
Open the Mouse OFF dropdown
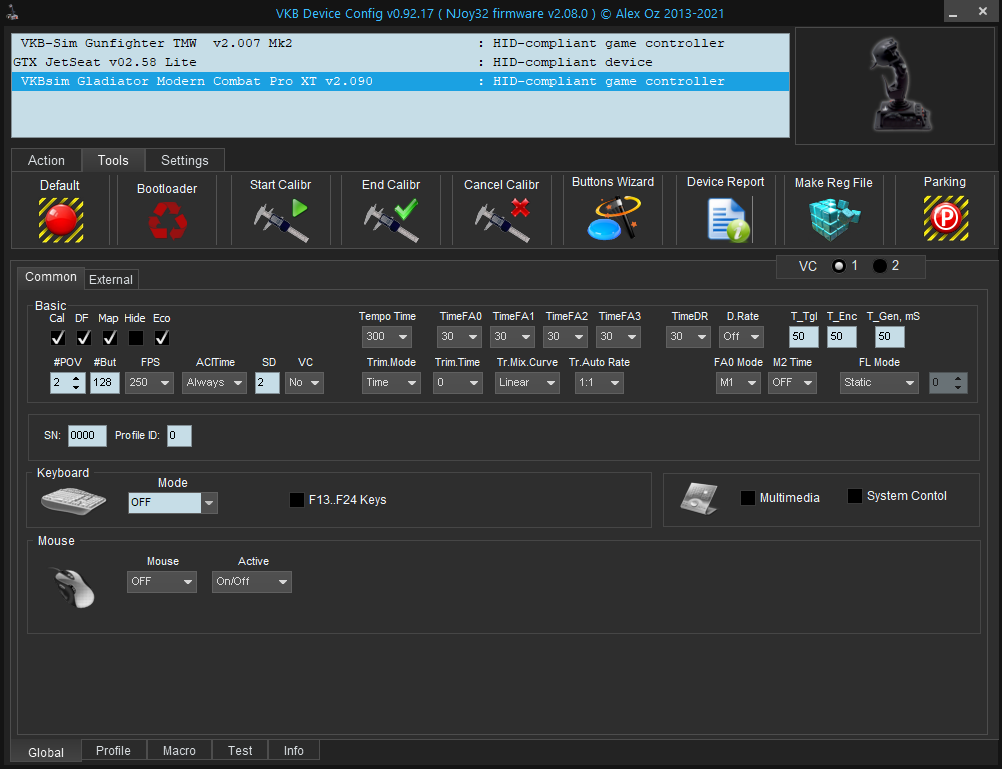(x=162, y=582)
